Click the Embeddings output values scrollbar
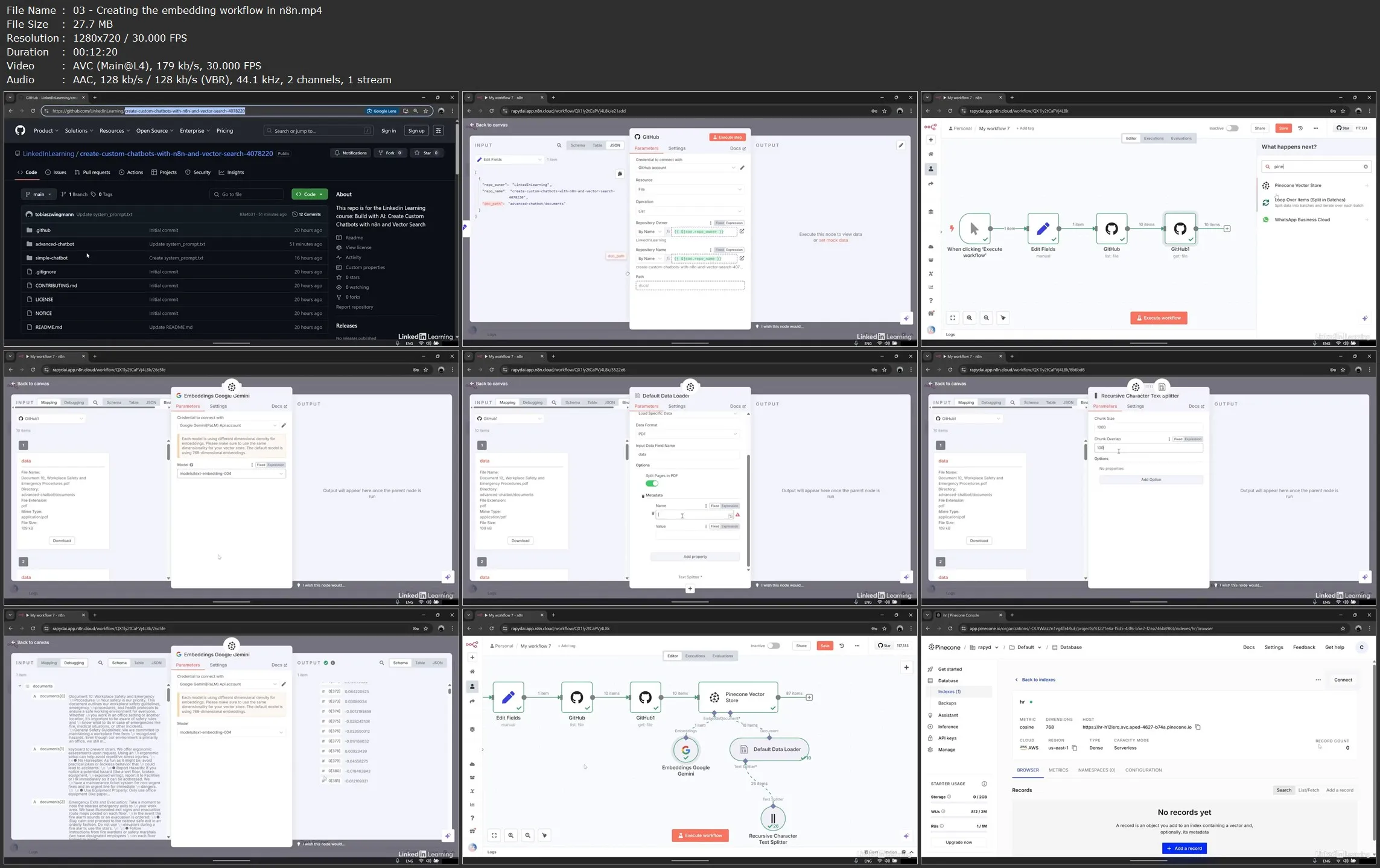The image size is (1380, 868). click(x=450, y=691)
